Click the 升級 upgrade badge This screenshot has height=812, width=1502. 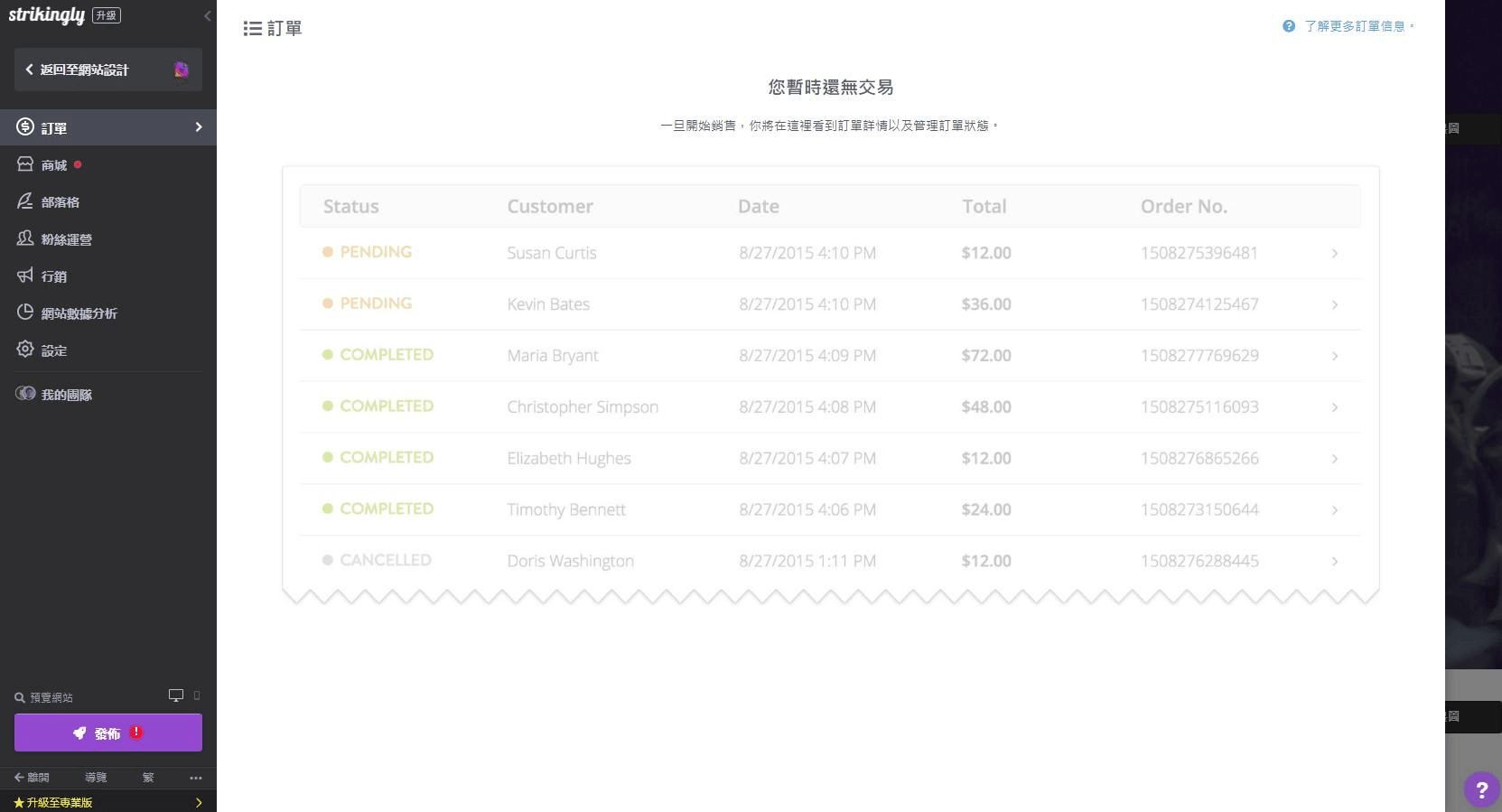pos(107,15)
